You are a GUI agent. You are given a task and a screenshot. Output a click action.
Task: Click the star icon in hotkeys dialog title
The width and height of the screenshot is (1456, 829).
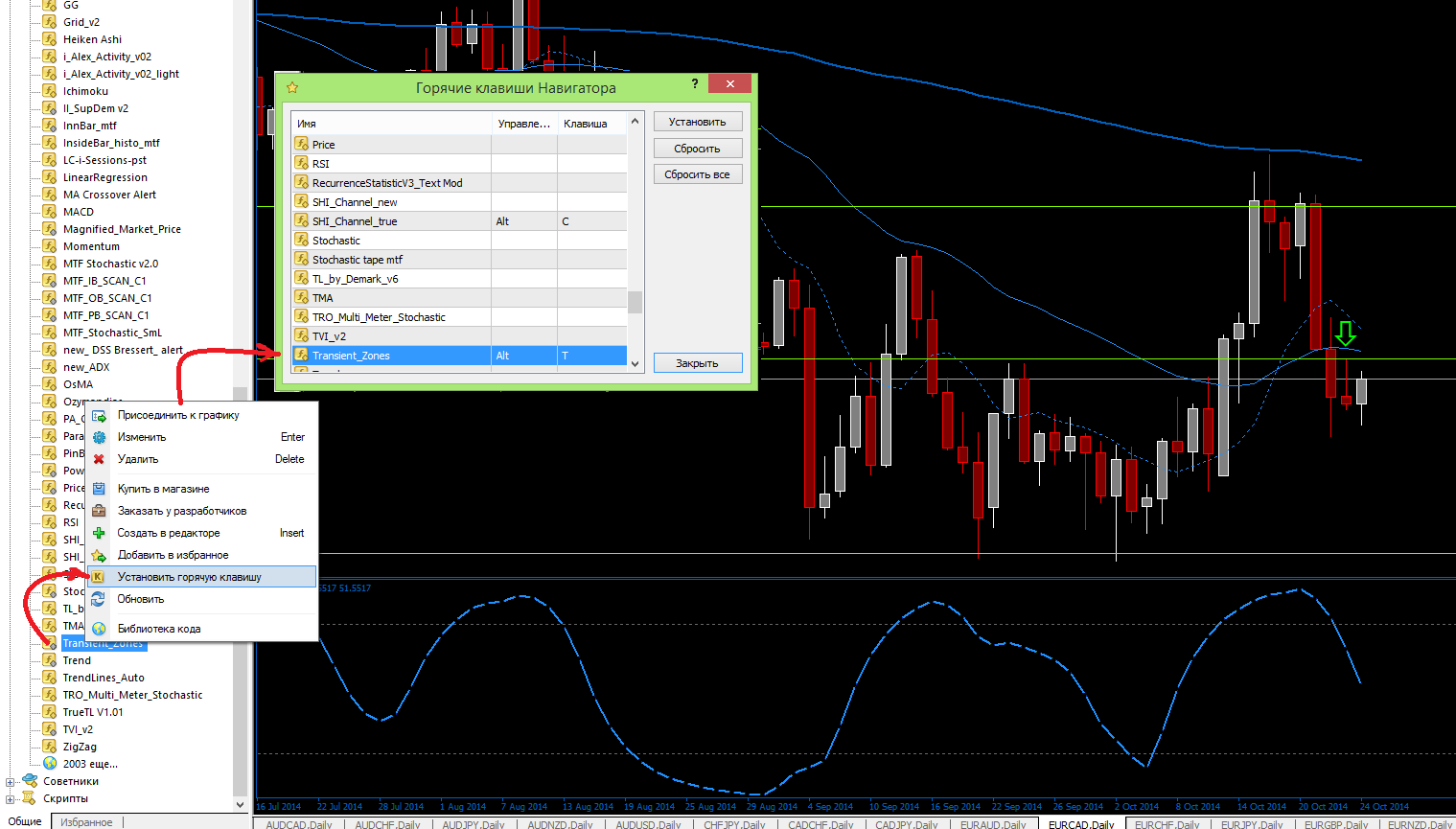pyautogui.click(x=292, y=87)
